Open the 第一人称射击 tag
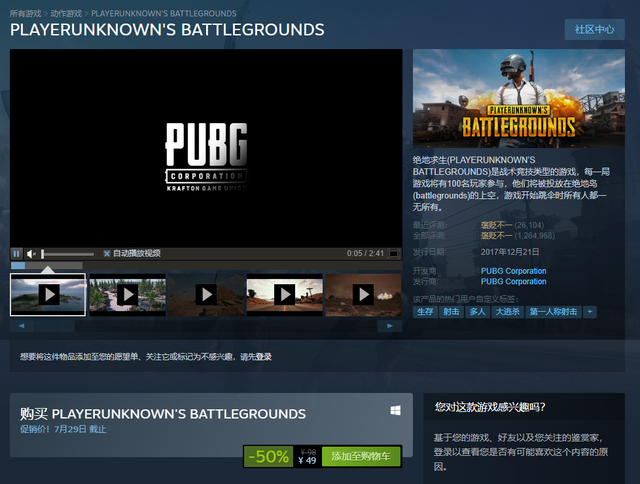This screenshot has height=484, width=640. (x=553, y=312)
